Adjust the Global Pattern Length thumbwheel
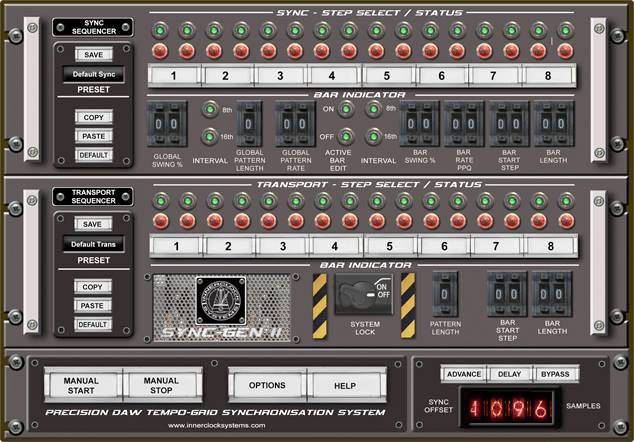The height and width of the screenshot is (442, 634). pos(249,124)
